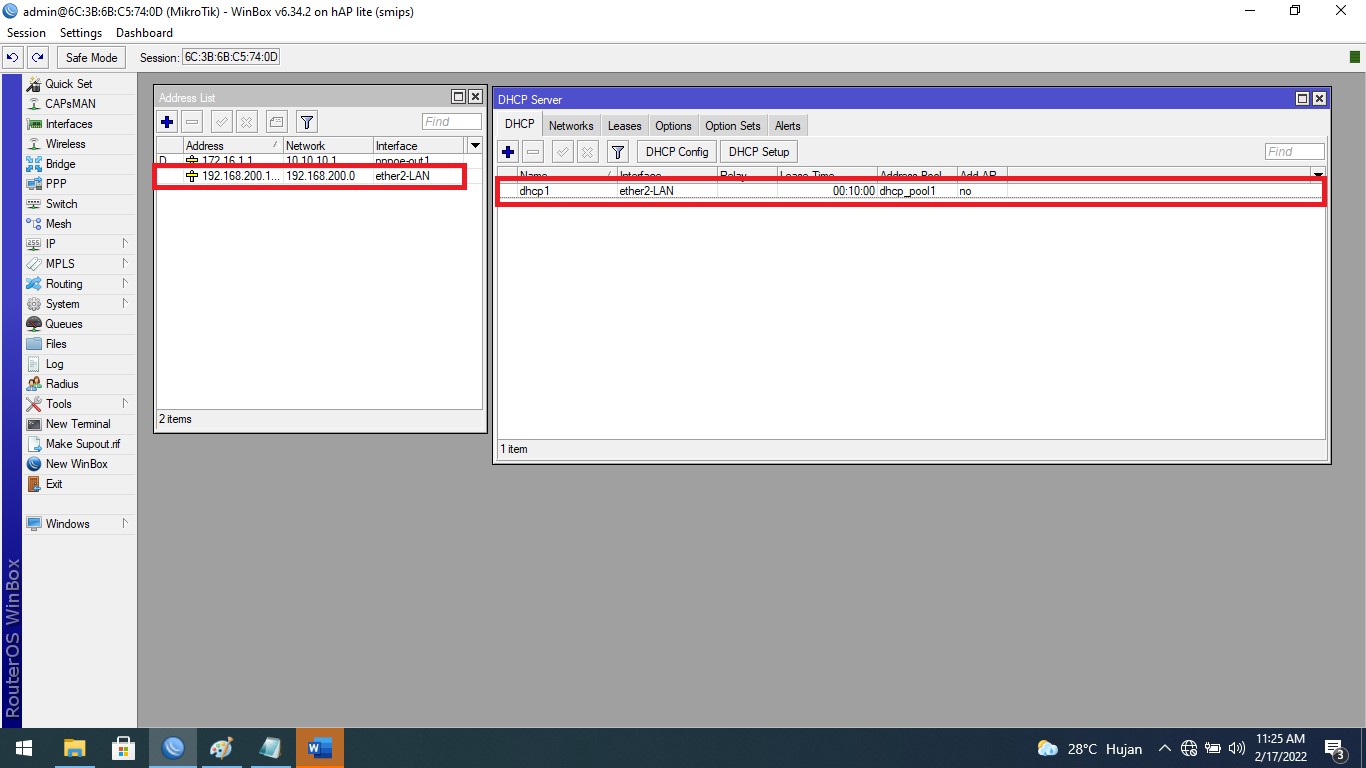This screenshot has height=768, width=1366.
Task: Click the filter funnel in Address List
Action: [x=307, y=122]
